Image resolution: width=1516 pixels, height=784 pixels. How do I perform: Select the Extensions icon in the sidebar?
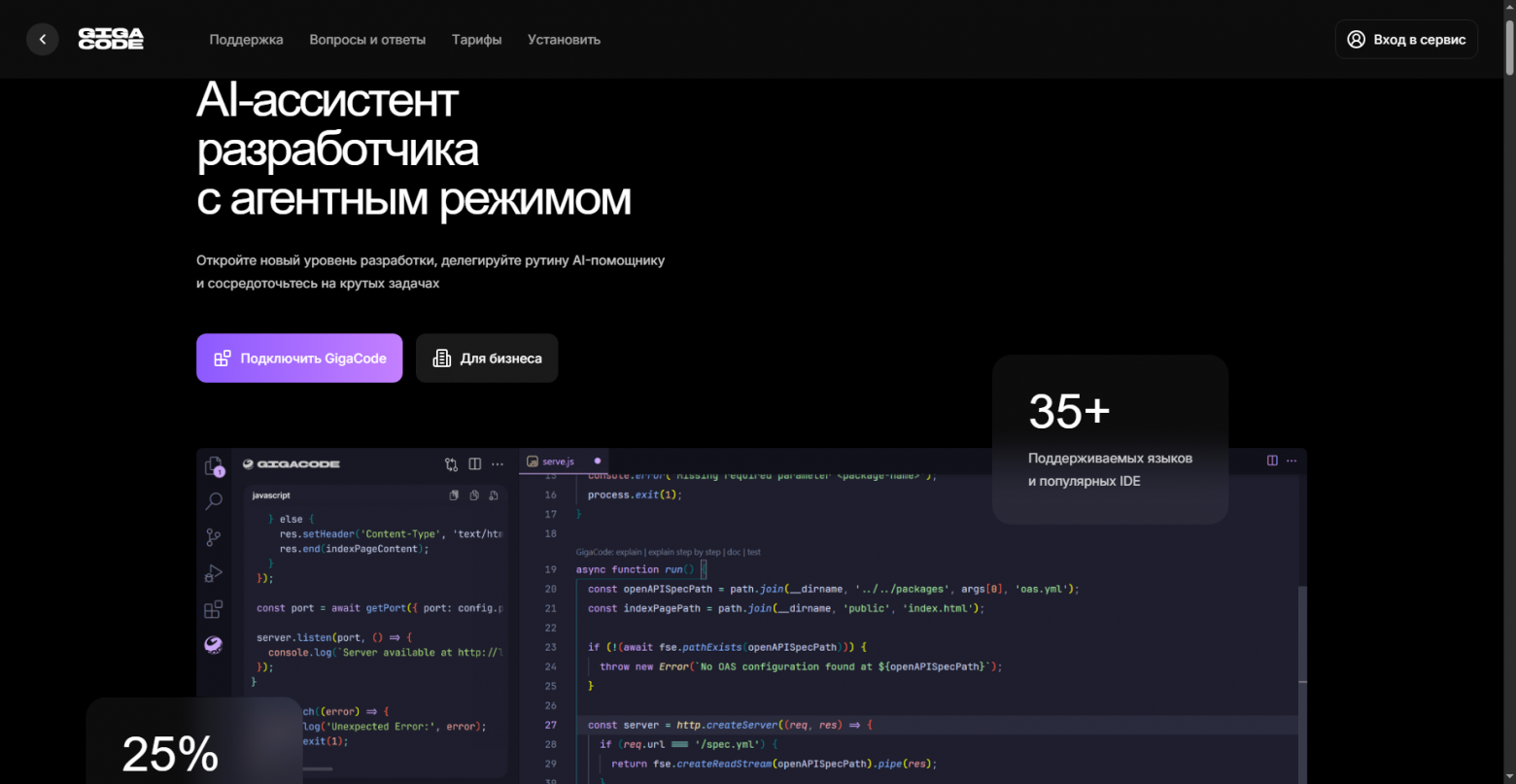click(x=214, y=609)
